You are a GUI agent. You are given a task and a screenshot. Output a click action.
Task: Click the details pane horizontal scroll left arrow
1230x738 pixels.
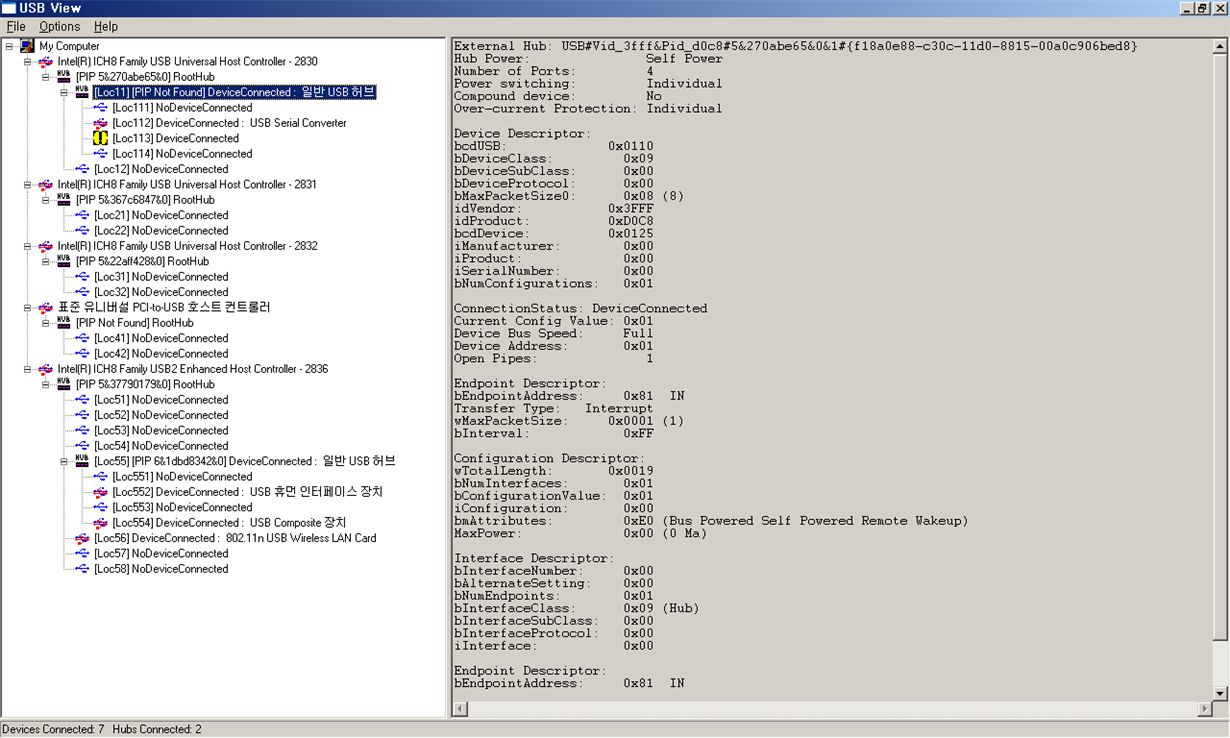(x=460, y=709)
